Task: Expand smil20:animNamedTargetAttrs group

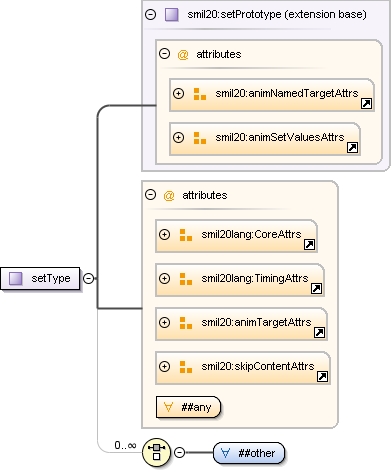Action: [x=178, y=93]
